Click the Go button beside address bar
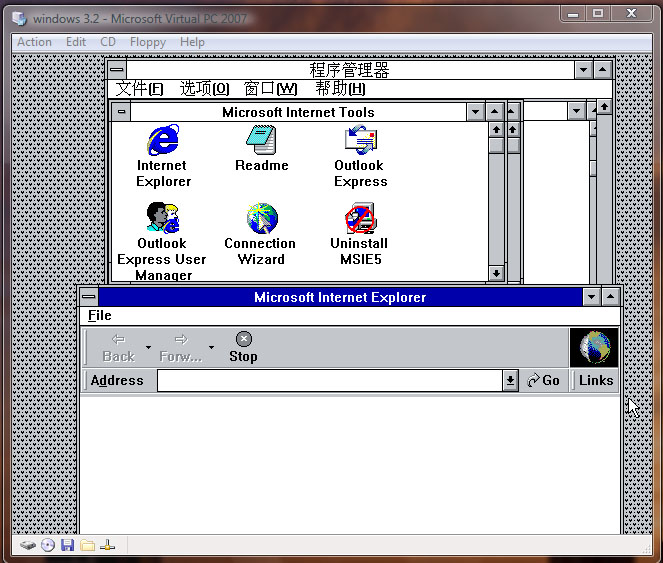The image size is (663, 563). click(x=543, y=381)
